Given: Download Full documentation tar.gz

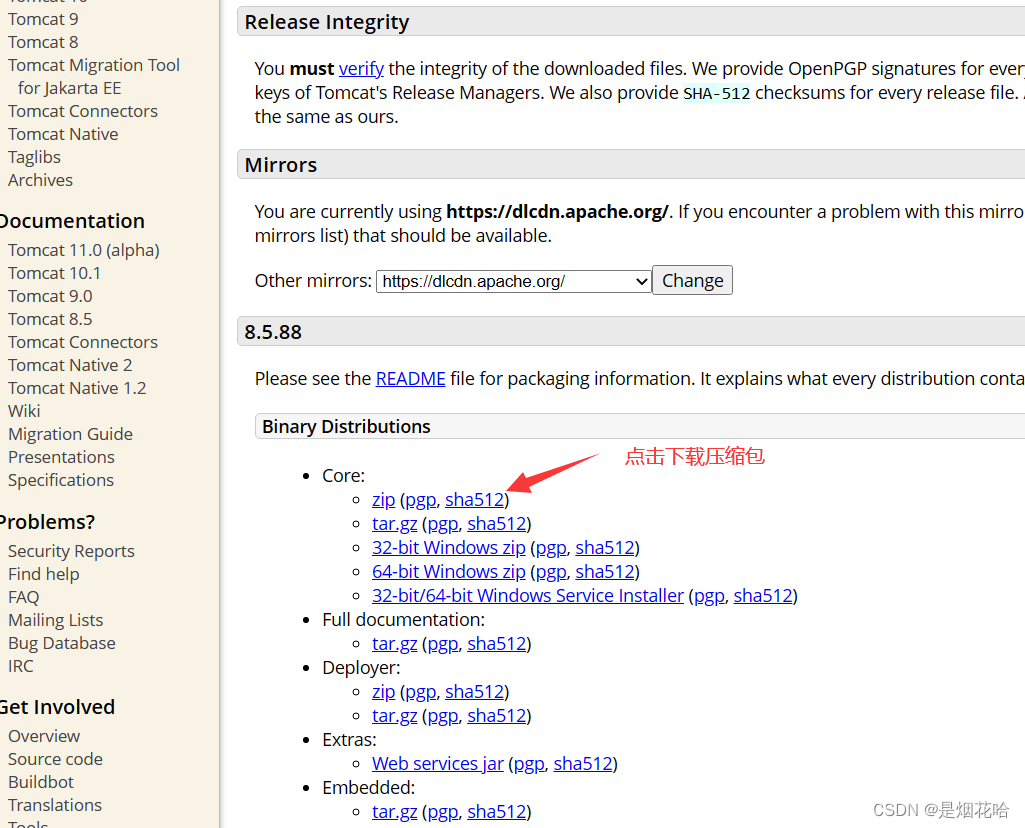Looking at the screenshot, I should point(395,644).
